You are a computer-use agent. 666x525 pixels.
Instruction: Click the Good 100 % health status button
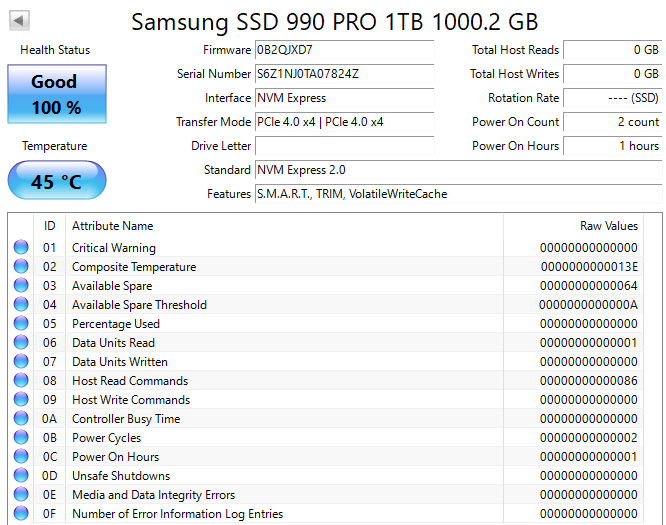tap(57, 94)
